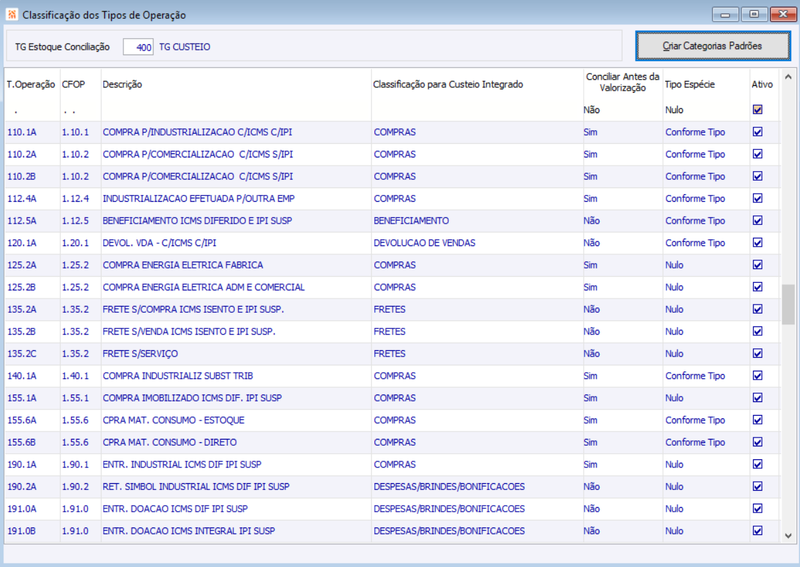Screen dimensions: 800x567
Task: Toggle Ativo checkbox for row 191.0B
Action: pyautogui.click(x=758, y=531)
